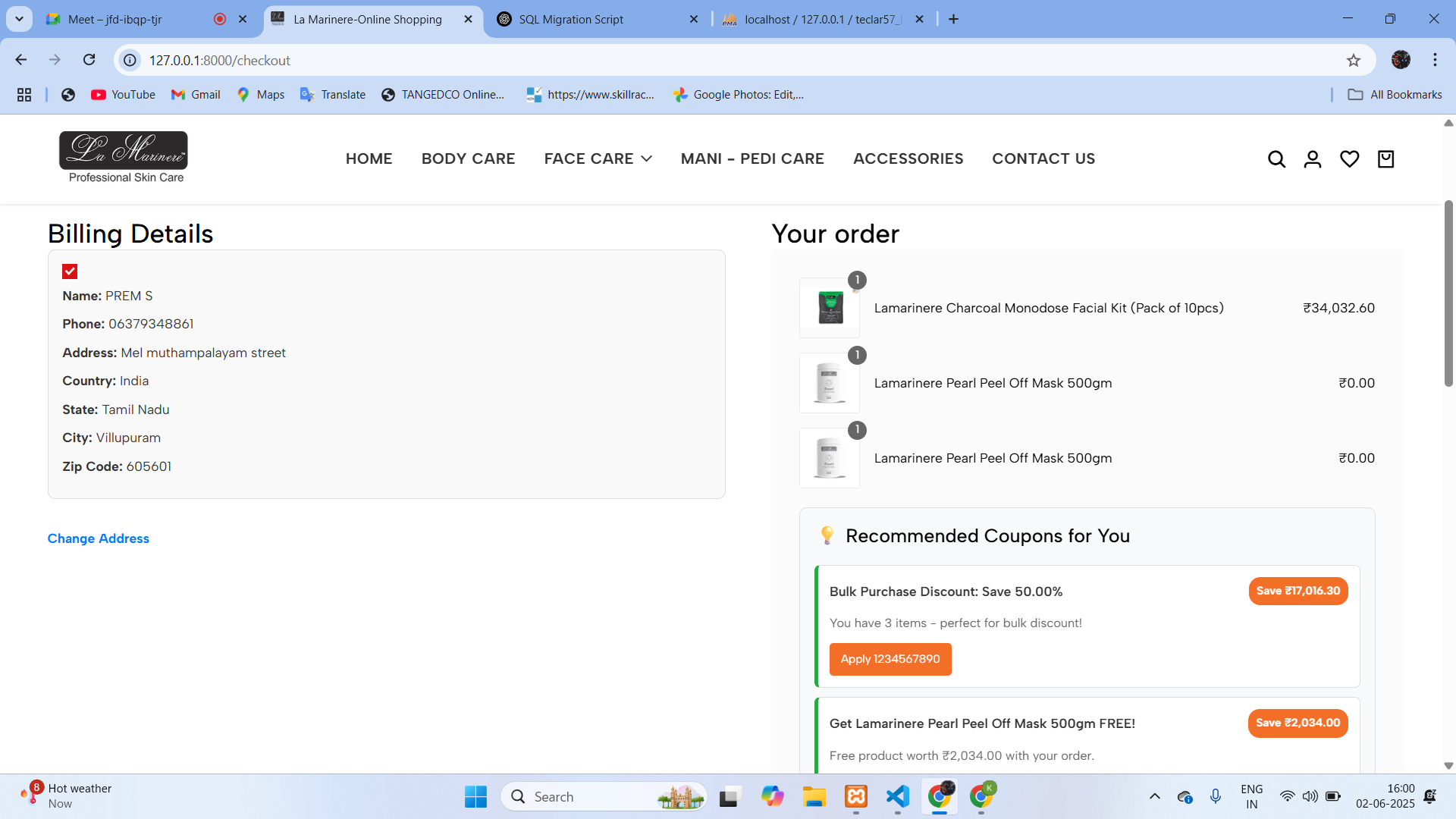Screen dimensions: 1456x819
Task: Select the Zip Code 605601 text
Action: tap(117, 466)
